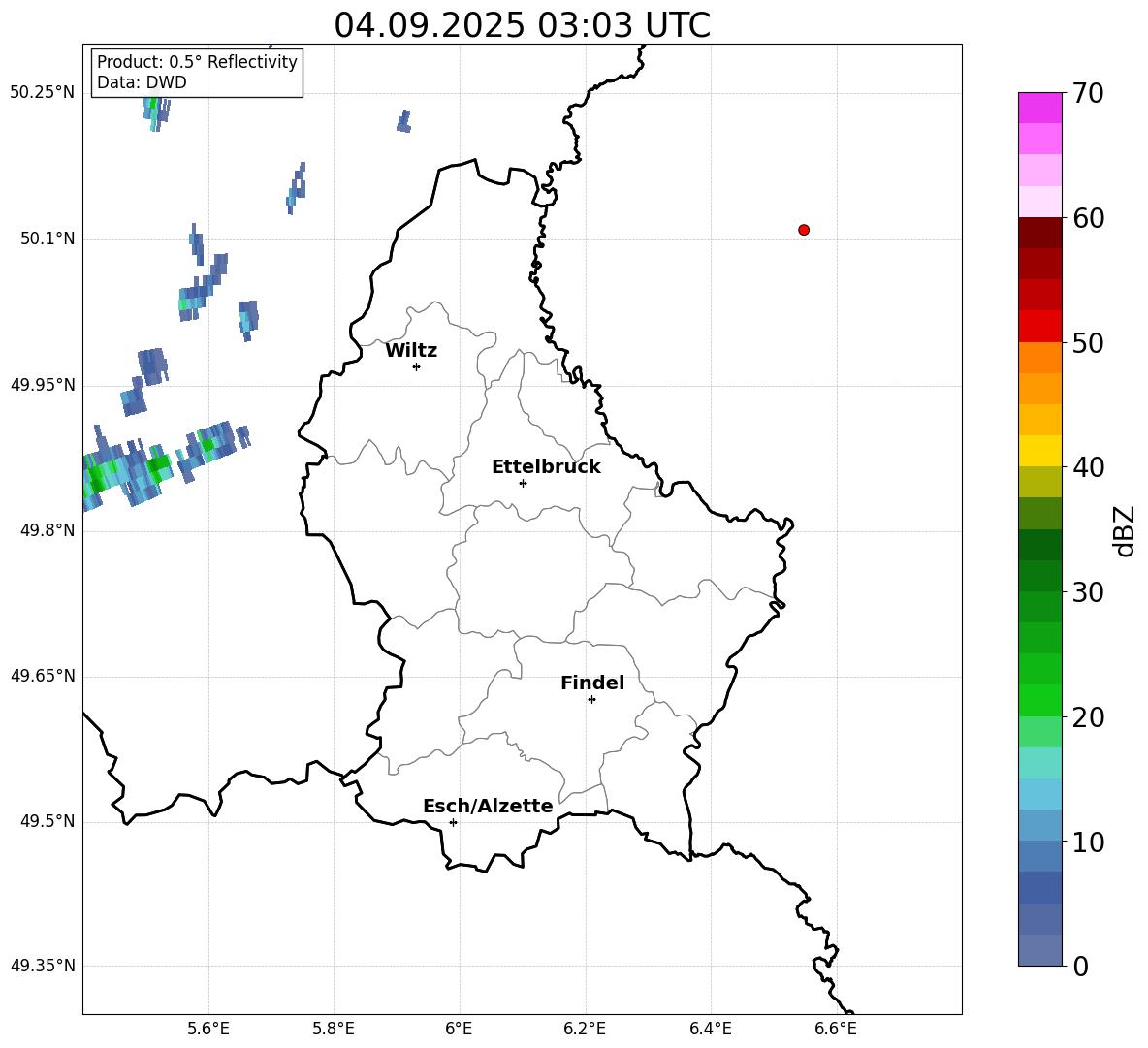Click the 5.6°E longitude label
1148x1048 pixels.
(x=208, y=1029)
